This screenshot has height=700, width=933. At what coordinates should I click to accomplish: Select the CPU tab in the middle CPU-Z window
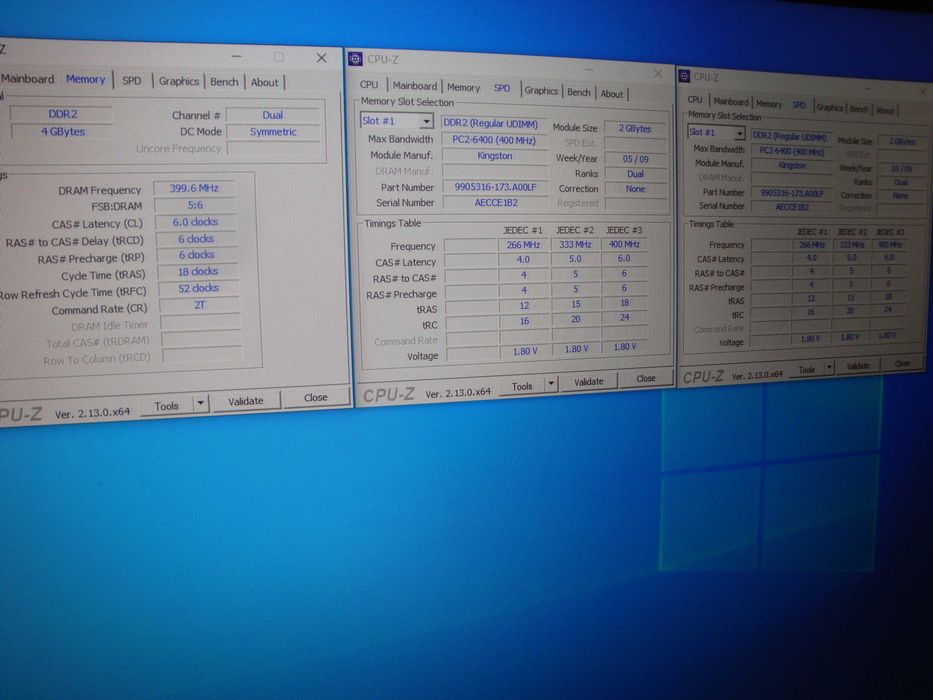click(369, 85)
